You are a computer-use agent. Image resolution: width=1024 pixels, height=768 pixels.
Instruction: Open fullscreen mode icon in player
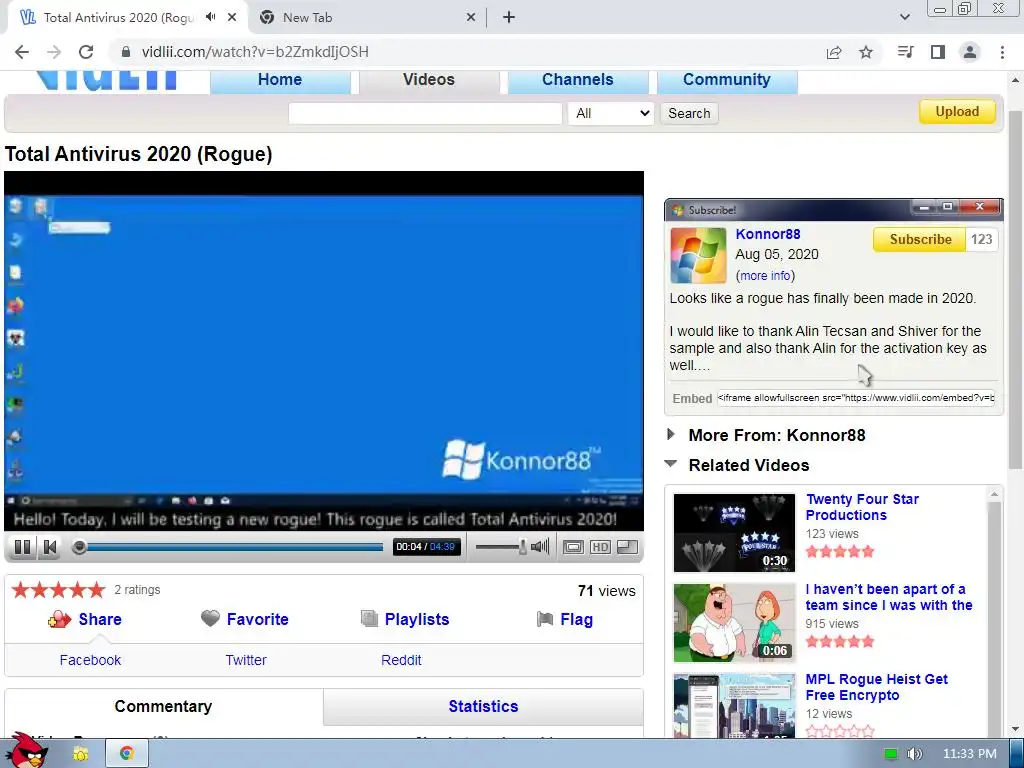(627, 547)
